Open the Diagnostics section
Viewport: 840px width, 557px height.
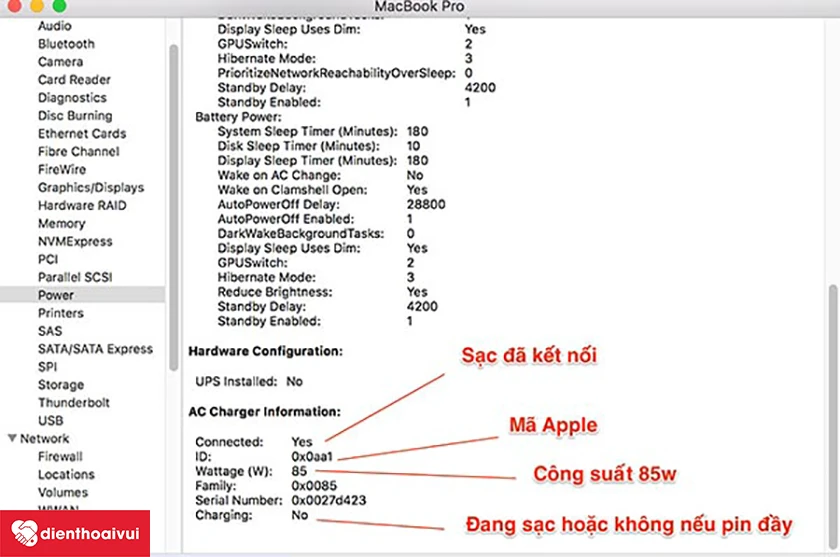point(72,97)
